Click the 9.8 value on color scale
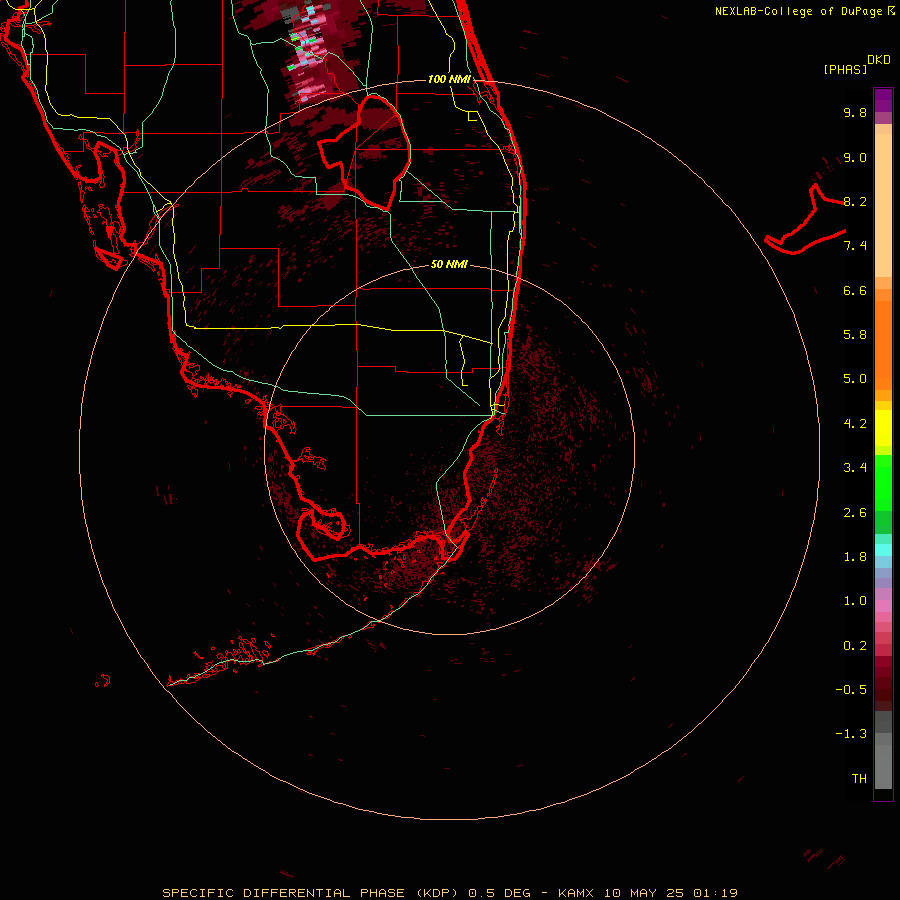900x900 pixels. coord(855,112)
